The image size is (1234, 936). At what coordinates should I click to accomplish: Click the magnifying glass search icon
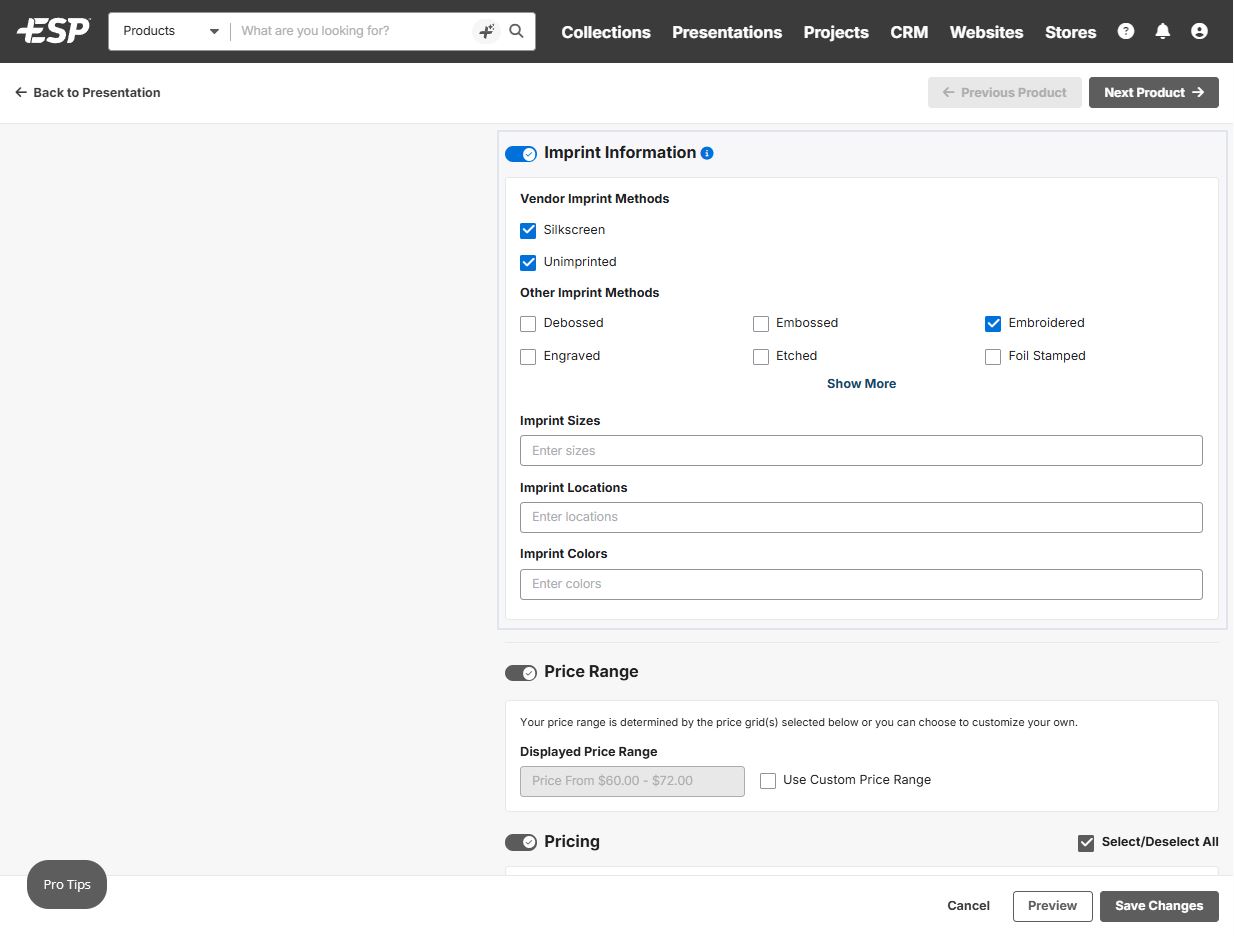(516, 31)
